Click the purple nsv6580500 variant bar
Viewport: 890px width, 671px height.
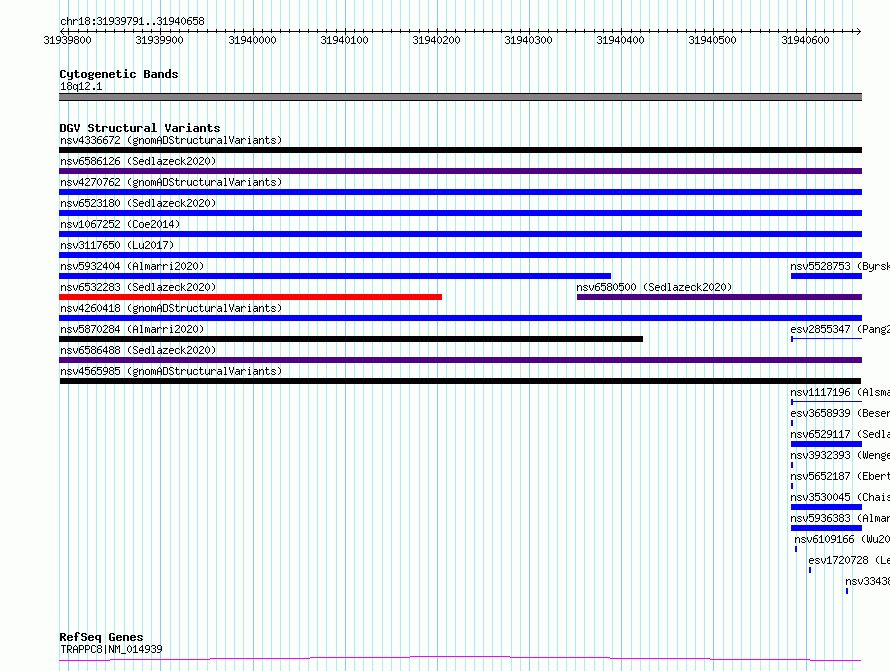coord(719,297)
